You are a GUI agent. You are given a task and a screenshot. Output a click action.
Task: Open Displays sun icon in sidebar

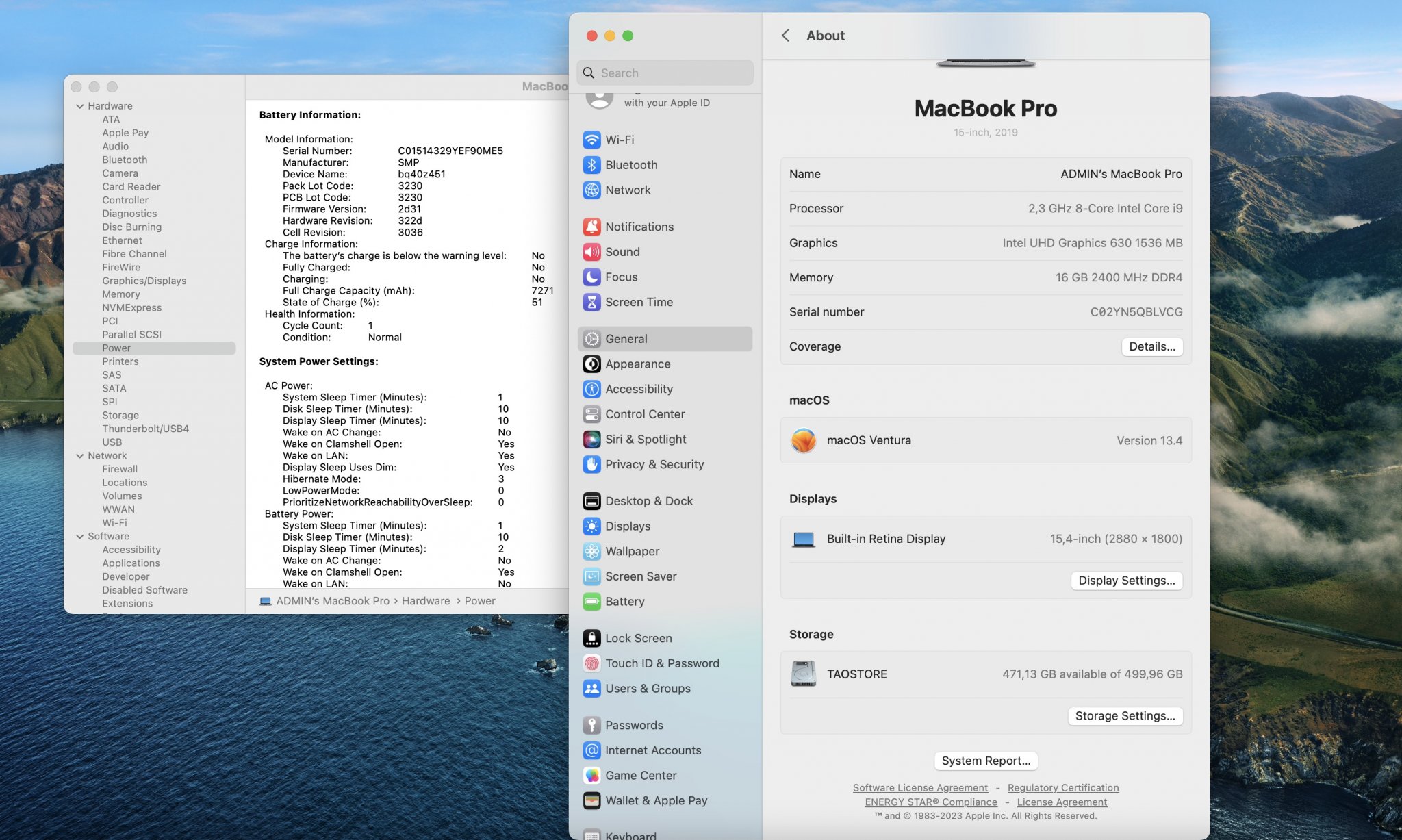(591, 526)
